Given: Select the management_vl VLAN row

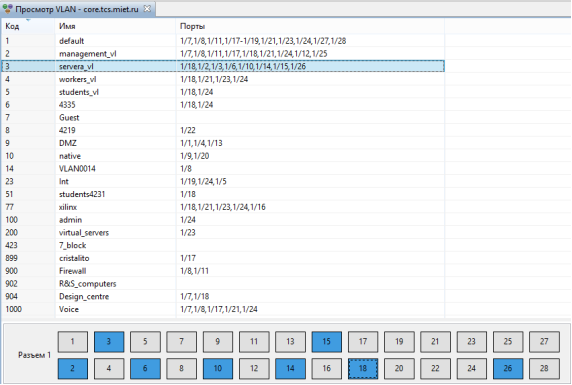Looking at the screenshot, I should click(x=223, y=54).
